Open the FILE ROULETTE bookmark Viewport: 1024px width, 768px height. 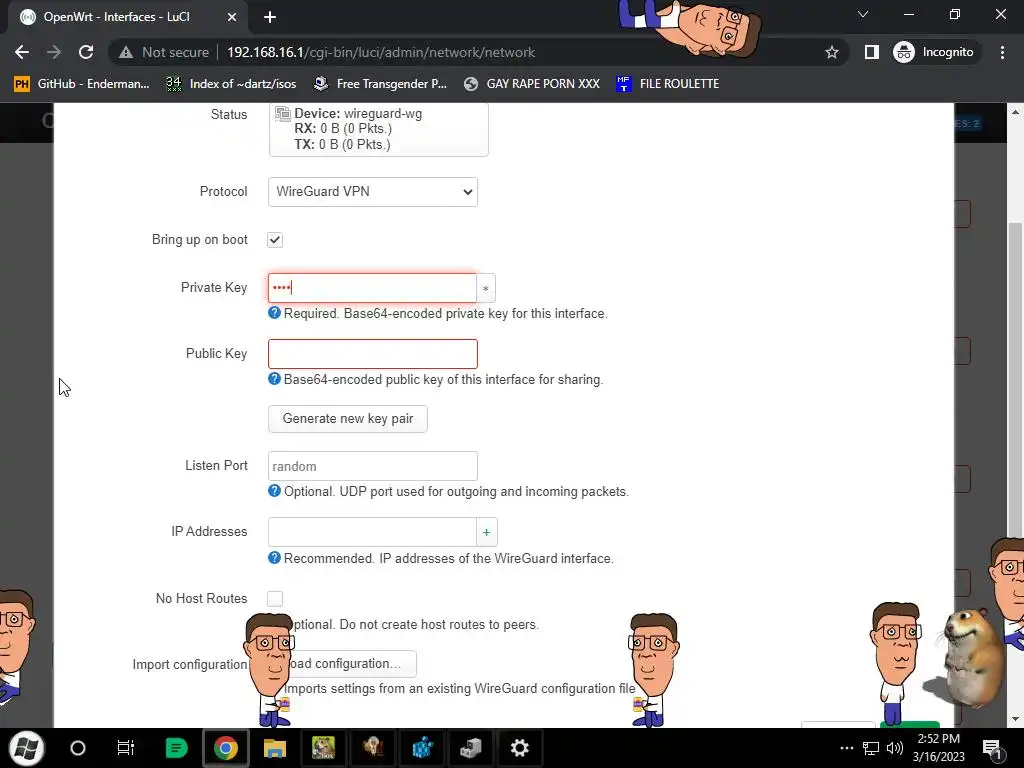[x=667, y=84]
